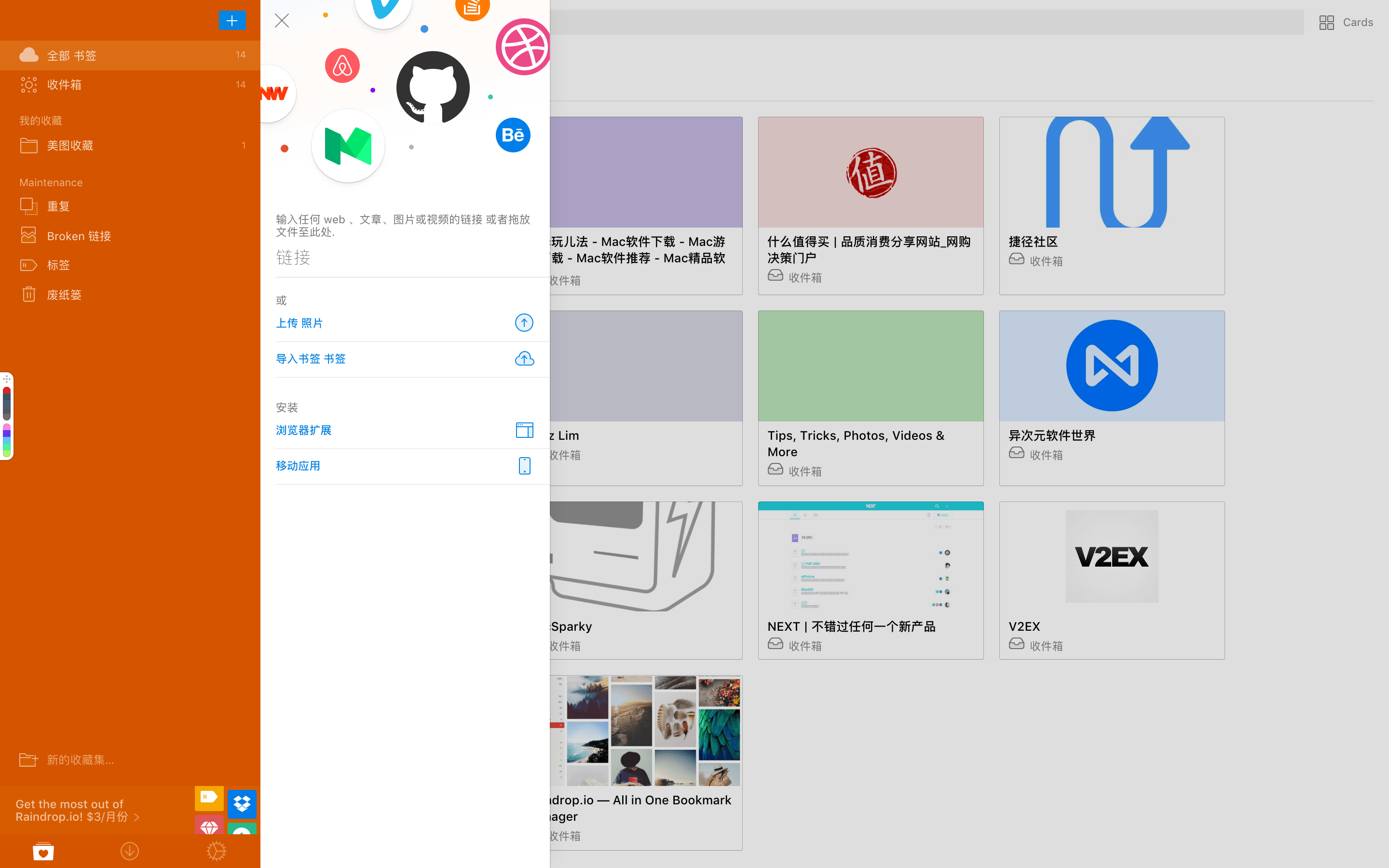Click the Medium logo in banner
The image size is (1389, 868).
(348, 146)
